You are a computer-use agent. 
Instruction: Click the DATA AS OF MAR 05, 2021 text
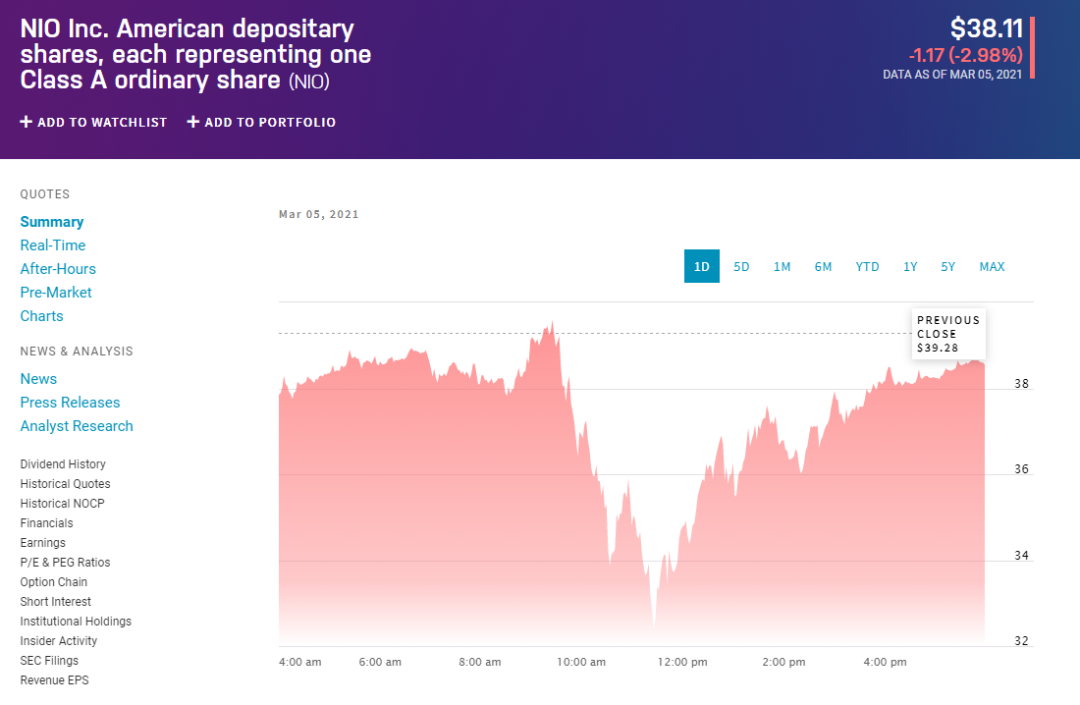[x=953, y=74]
